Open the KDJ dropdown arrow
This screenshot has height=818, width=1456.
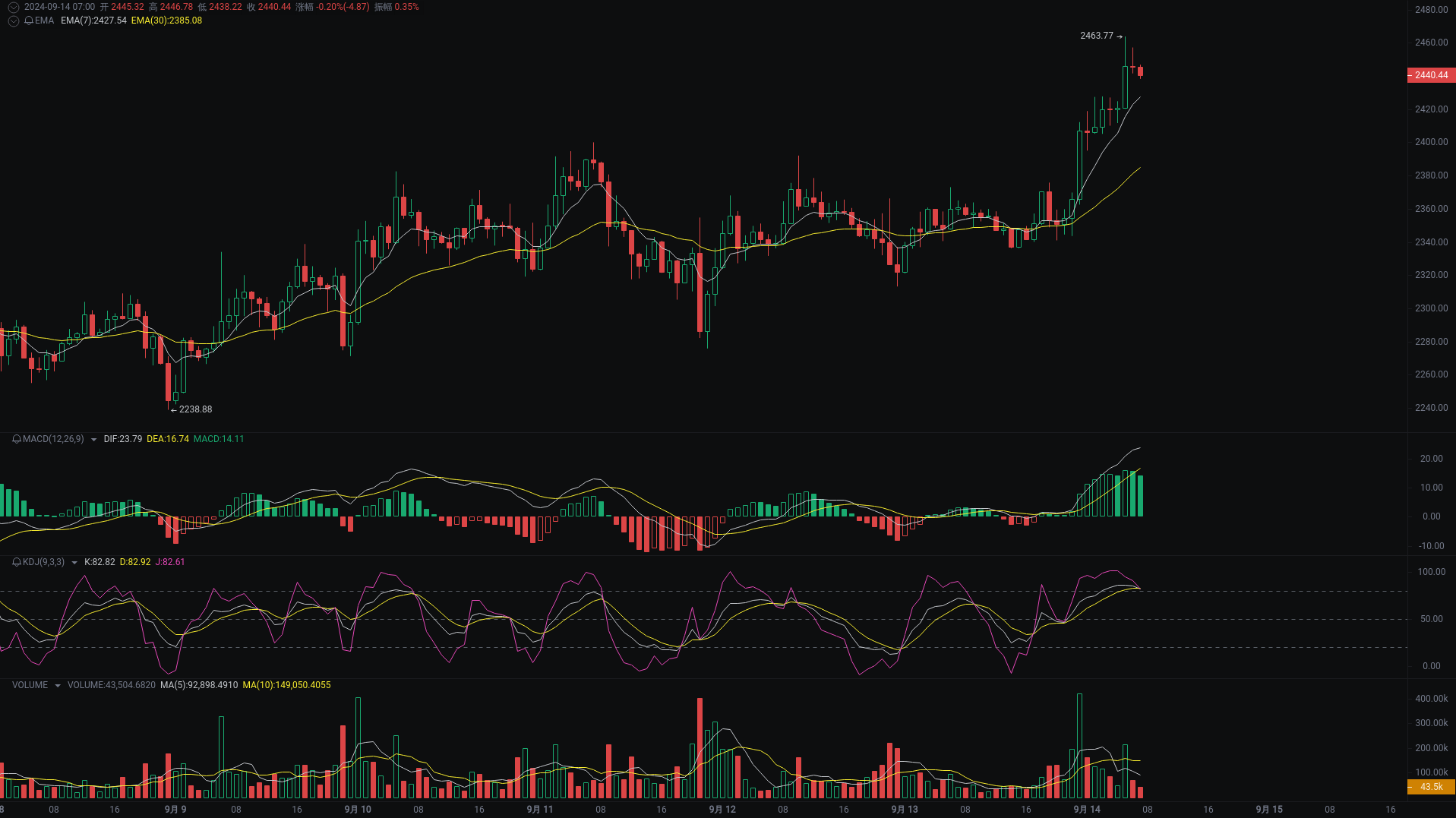[x=73, y=562]
